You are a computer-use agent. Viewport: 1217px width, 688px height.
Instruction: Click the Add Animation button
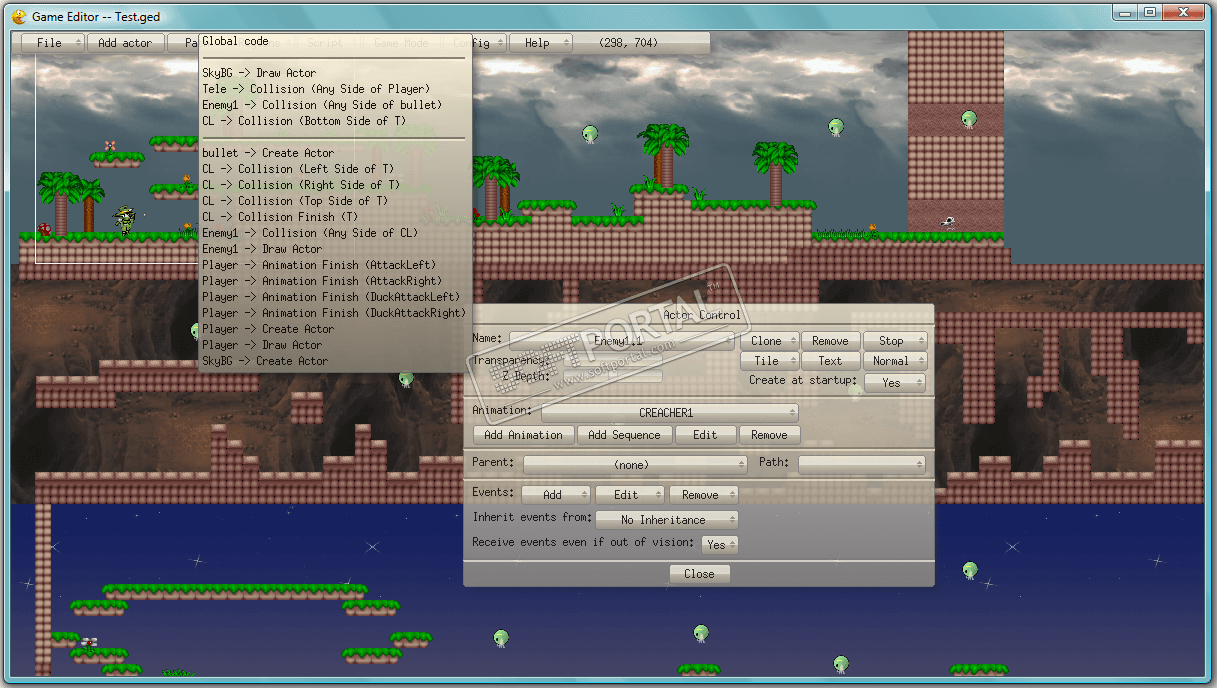click(523, 435)
